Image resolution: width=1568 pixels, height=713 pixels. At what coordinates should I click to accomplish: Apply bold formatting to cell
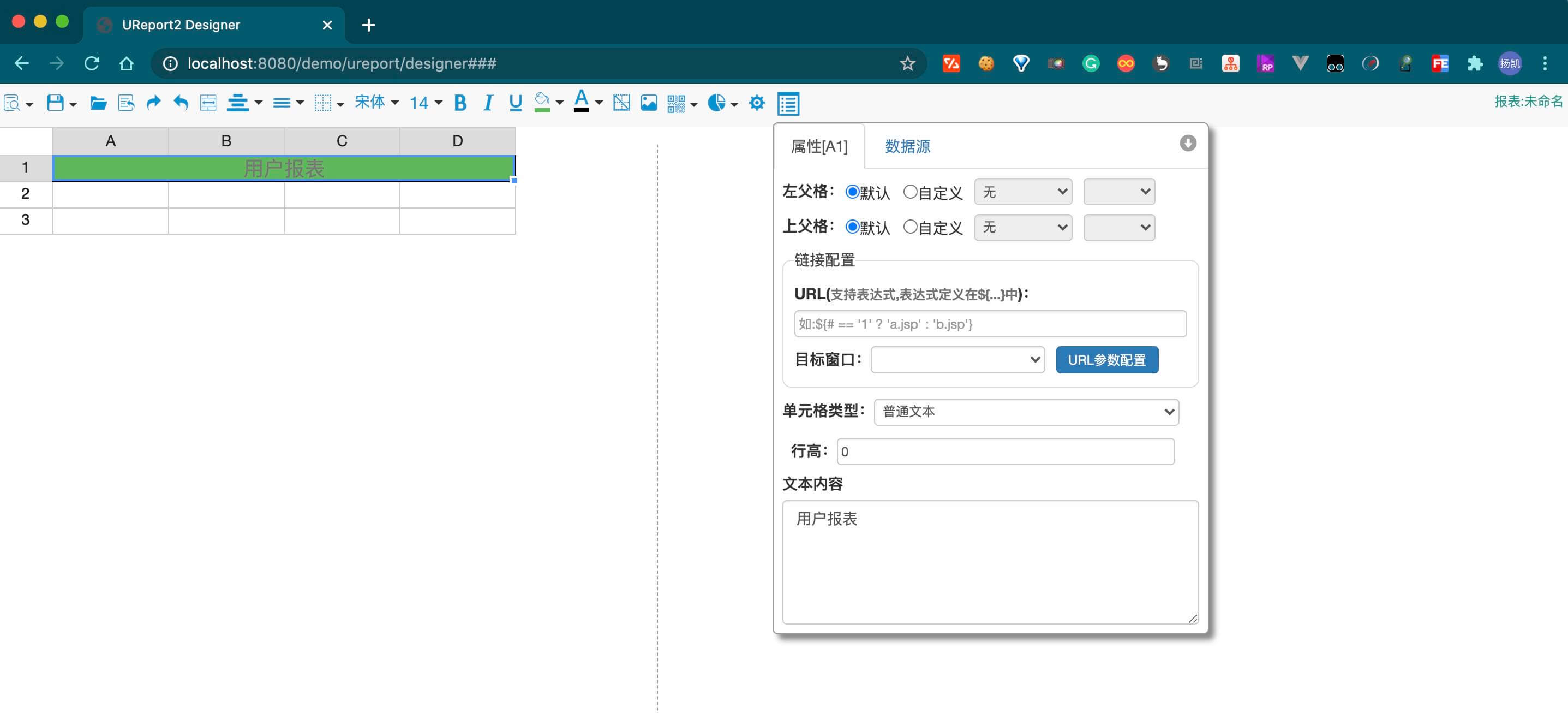(x=460, y=102)
